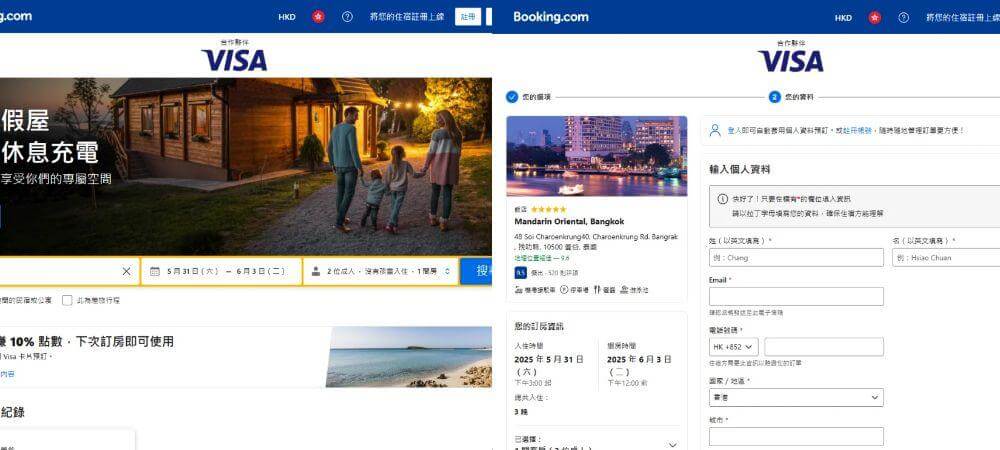Image resolution: width=1000 pixels, height=450 pixels.
Task: Focus the Email input field
Action: coord(796,296)
